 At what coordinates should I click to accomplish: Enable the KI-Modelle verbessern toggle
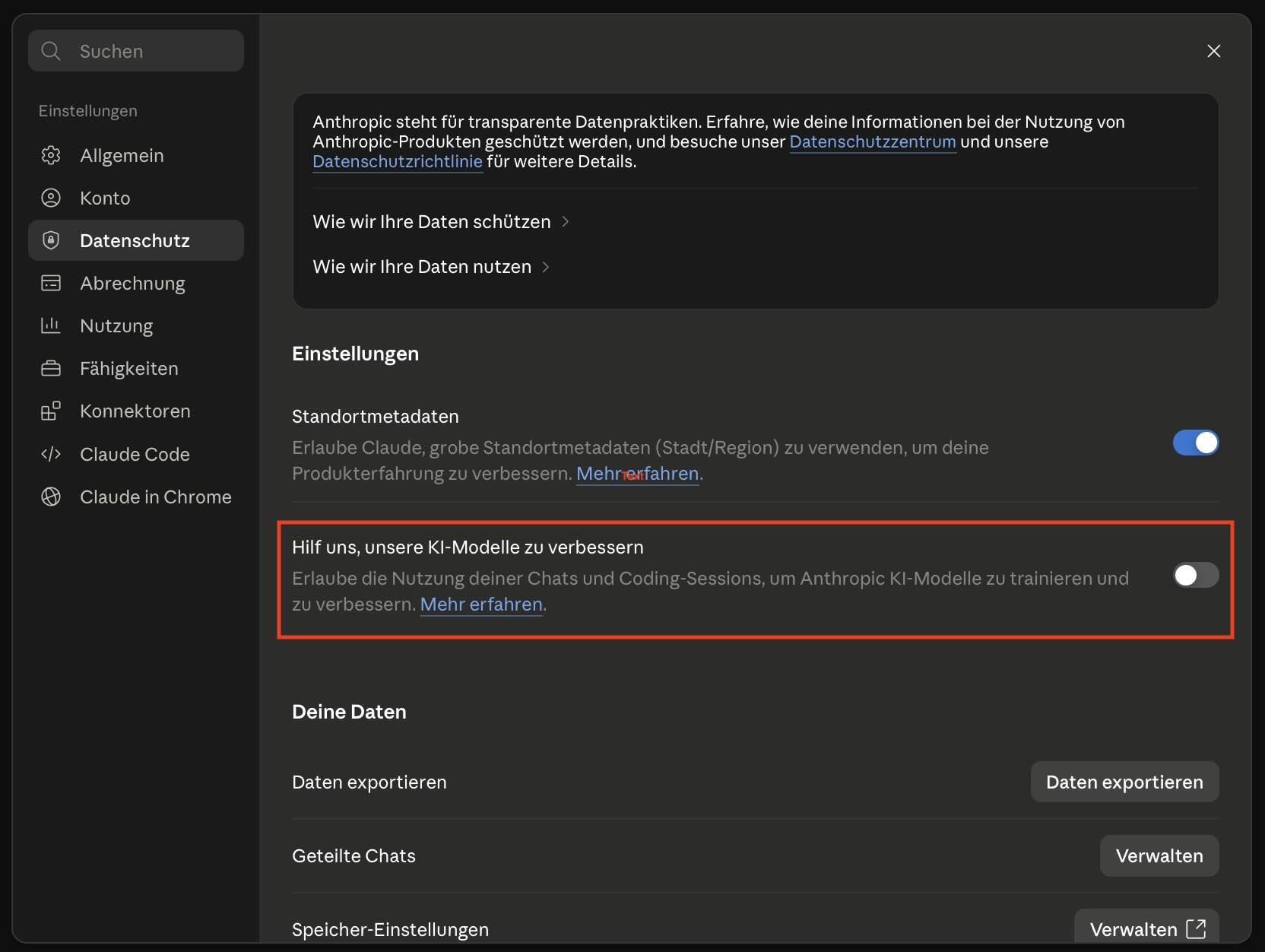(x=1196, y=575)
